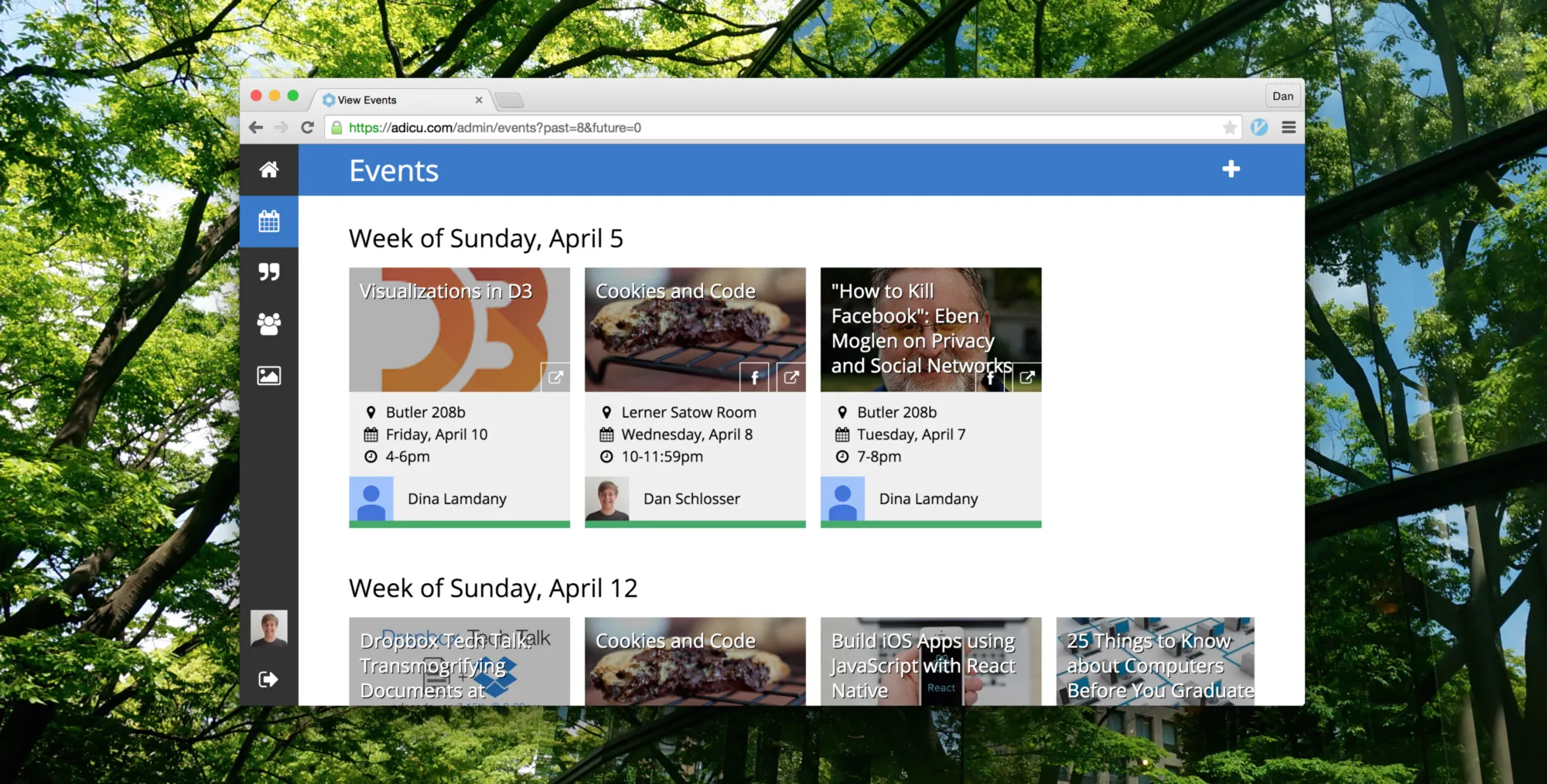Image resolution: width=1547 pixels, height=784 pixels.
Task: Open external link on Visualizations in D3 card
Action: (x=555, y=377)
